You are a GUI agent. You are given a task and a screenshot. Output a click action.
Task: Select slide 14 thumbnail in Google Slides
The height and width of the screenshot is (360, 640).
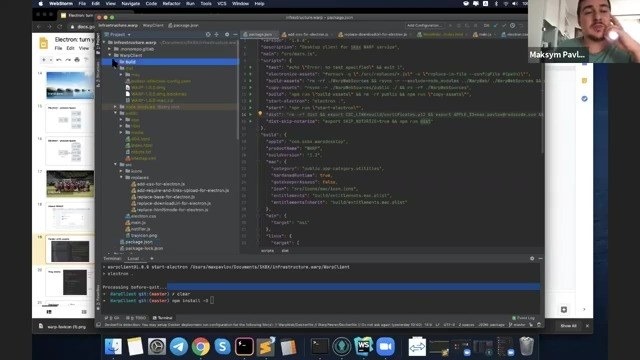click(70, 85)
